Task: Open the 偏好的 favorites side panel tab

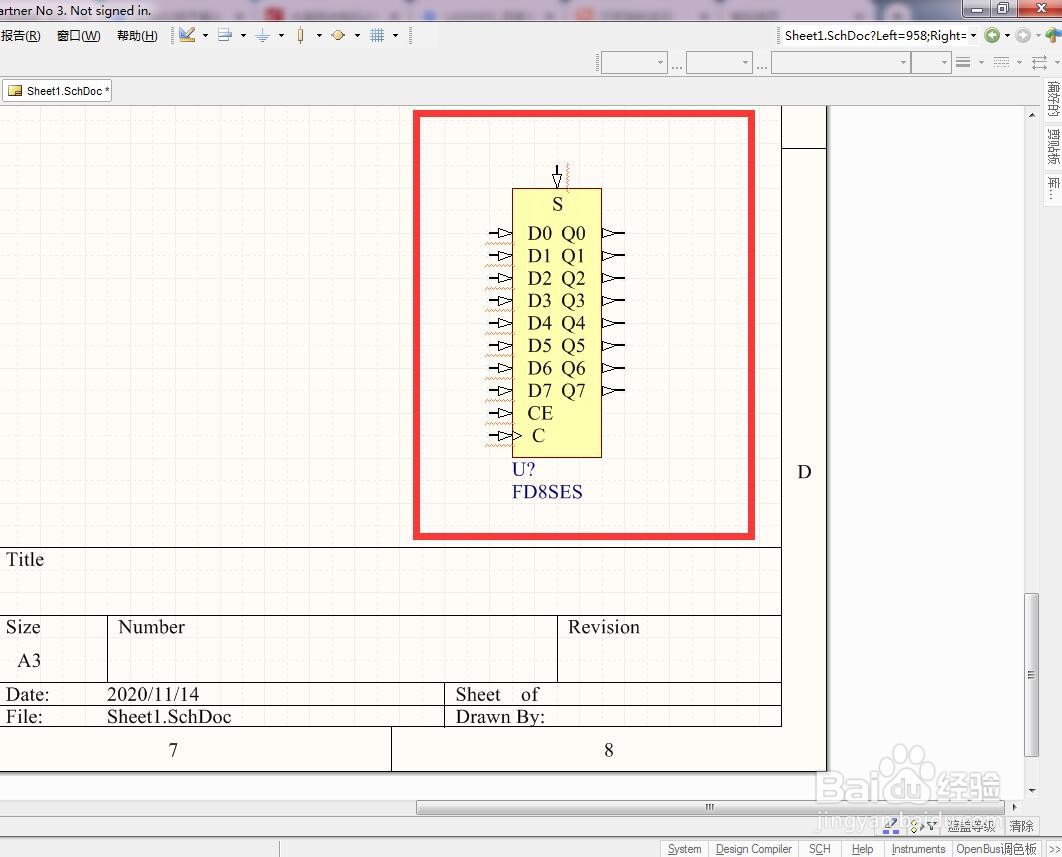Action: point(1053,98)
